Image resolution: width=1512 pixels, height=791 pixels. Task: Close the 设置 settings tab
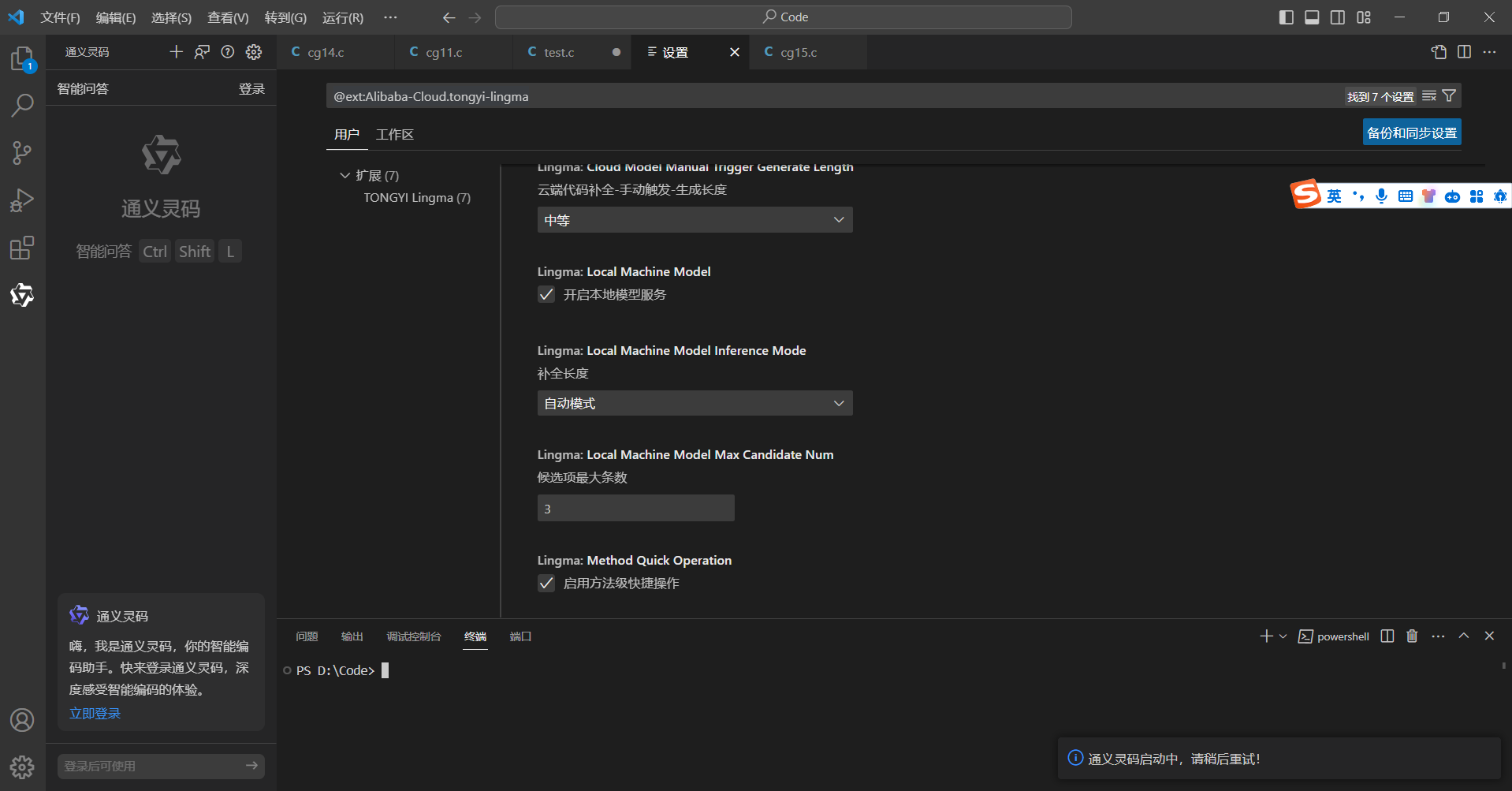(x=735, y=52)
